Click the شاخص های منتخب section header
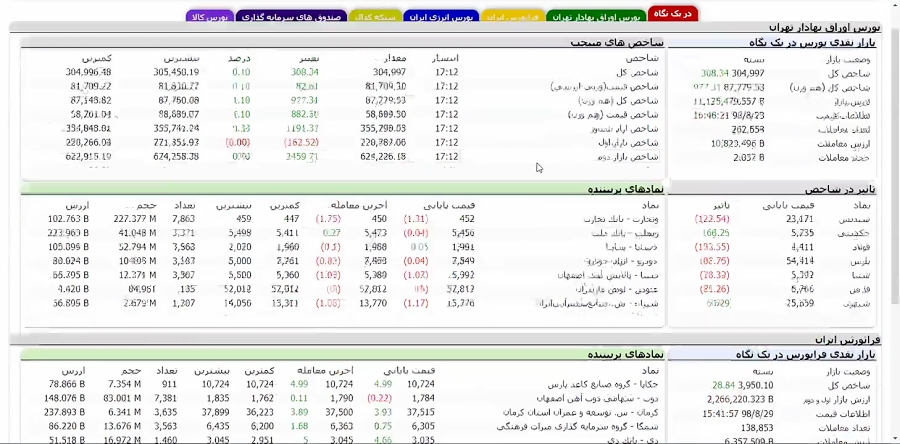The image size is (900, 444). coord(617,43)
